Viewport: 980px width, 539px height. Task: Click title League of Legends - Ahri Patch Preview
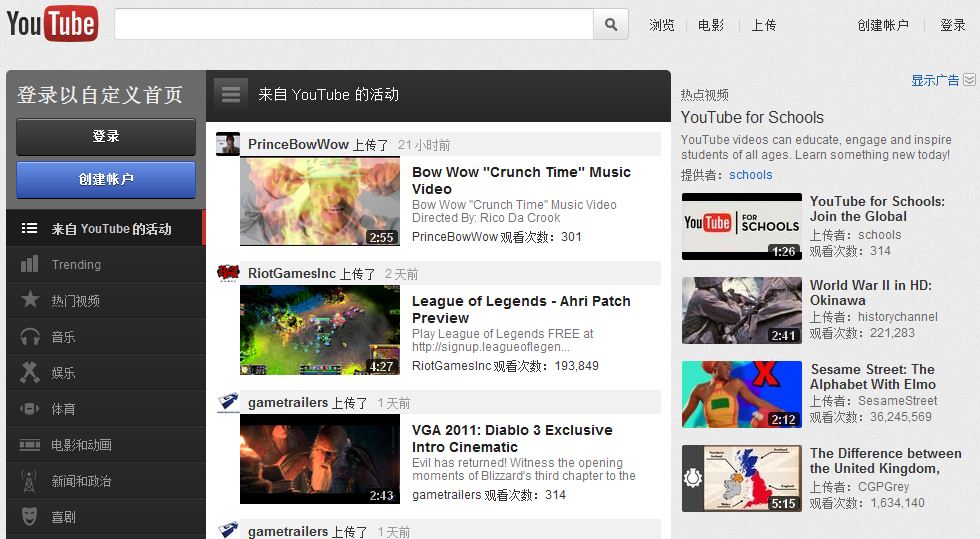click(x=521, y=309)
